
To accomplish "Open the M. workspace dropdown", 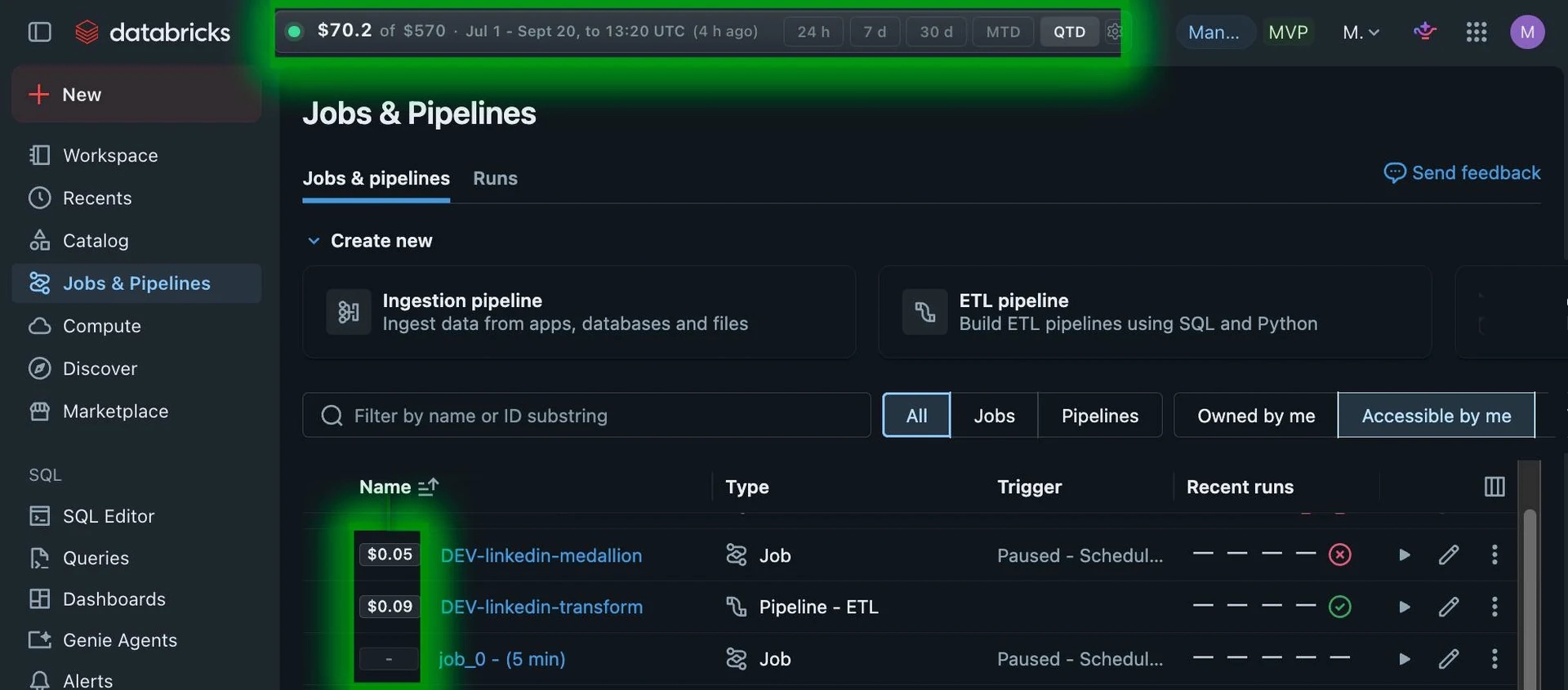I will click(x=1361, y=32).
